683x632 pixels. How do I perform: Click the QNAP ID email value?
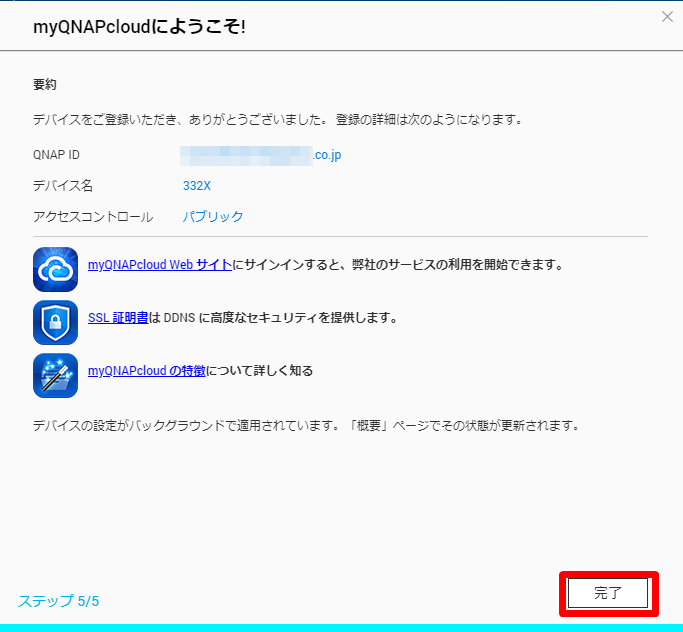260,155
